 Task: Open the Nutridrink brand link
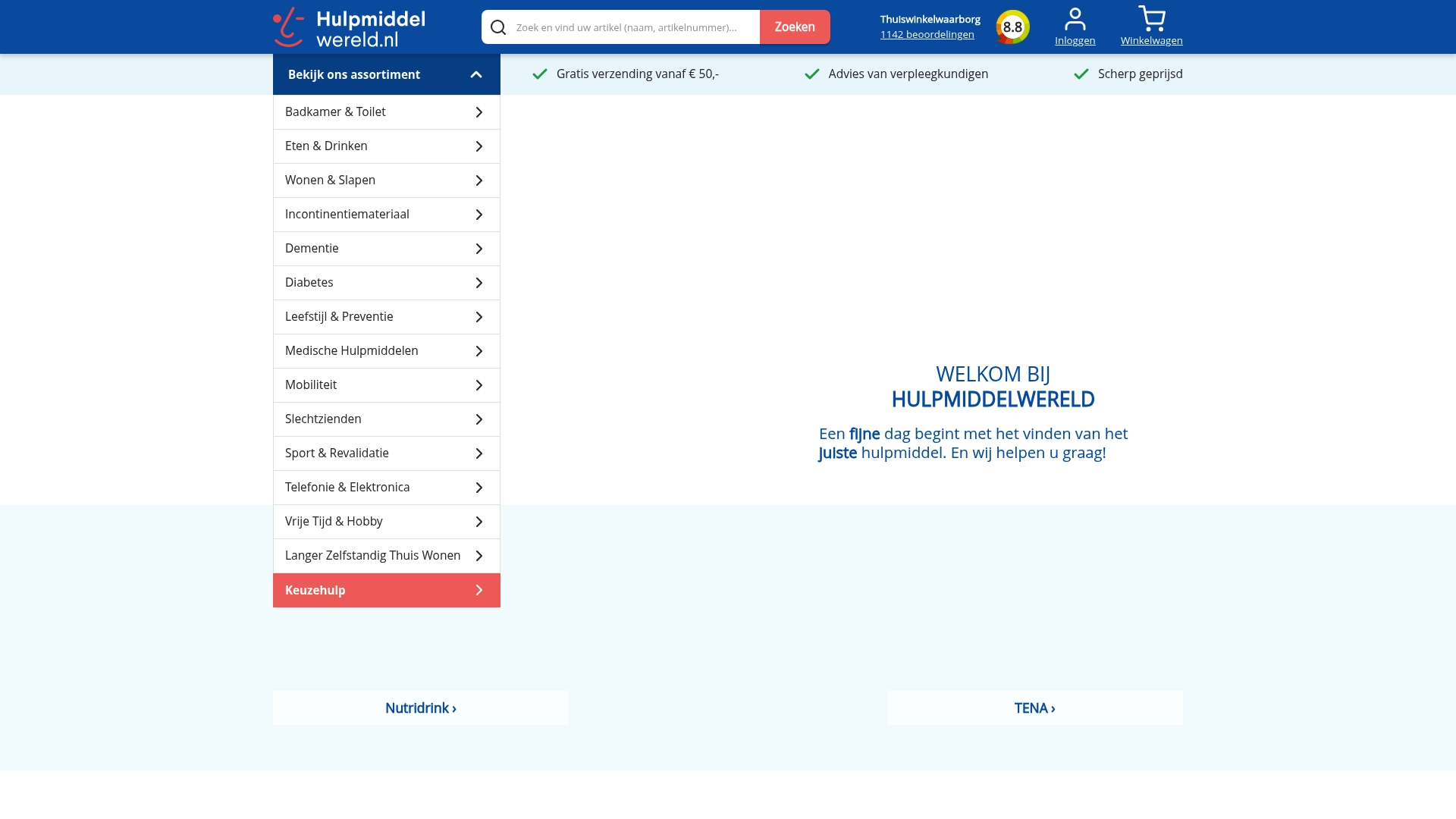click(420, 708)
